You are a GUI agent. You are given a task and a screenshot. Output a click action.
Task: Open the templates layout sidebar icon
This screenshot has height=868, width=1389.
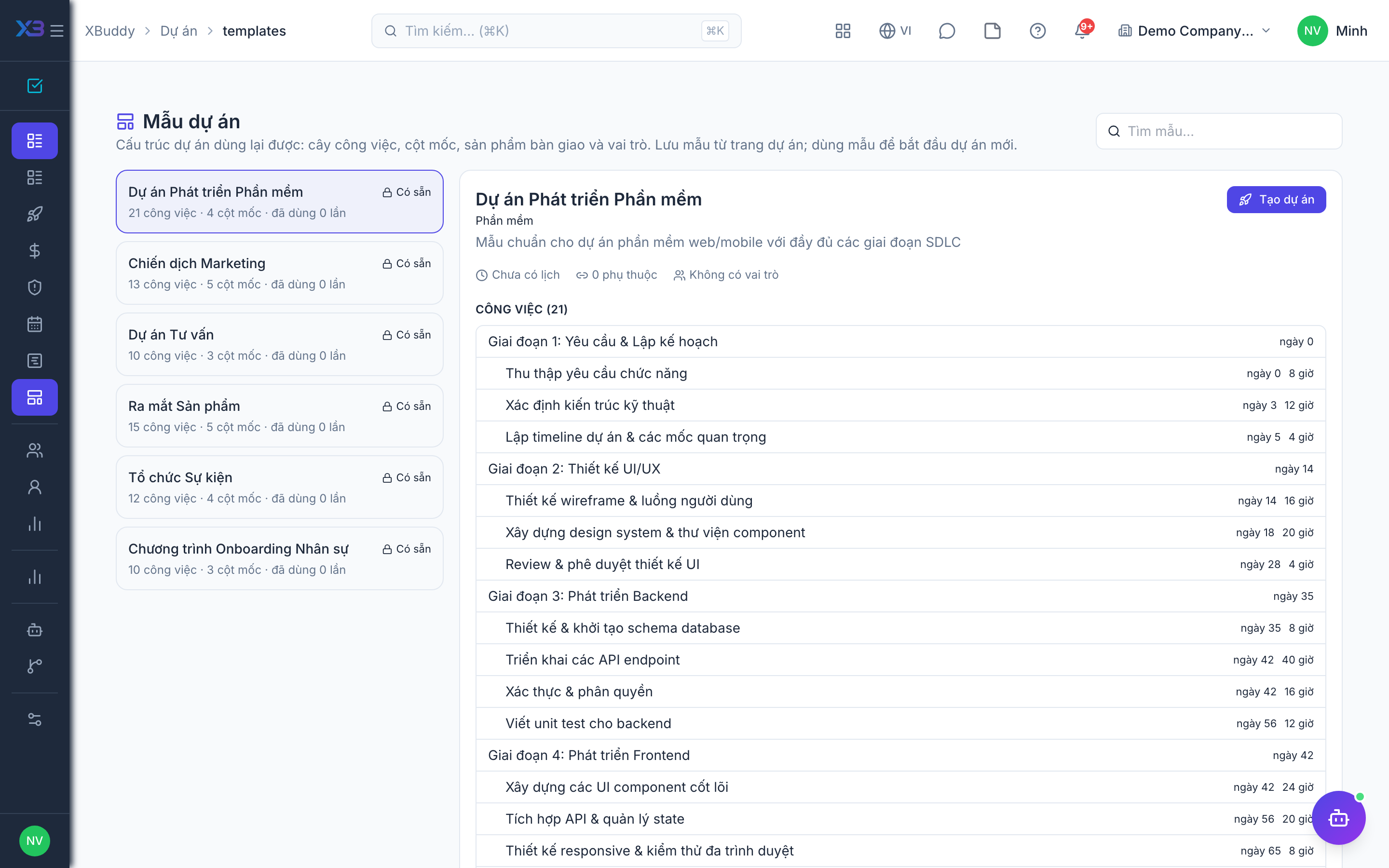click(x=34, y=397)
